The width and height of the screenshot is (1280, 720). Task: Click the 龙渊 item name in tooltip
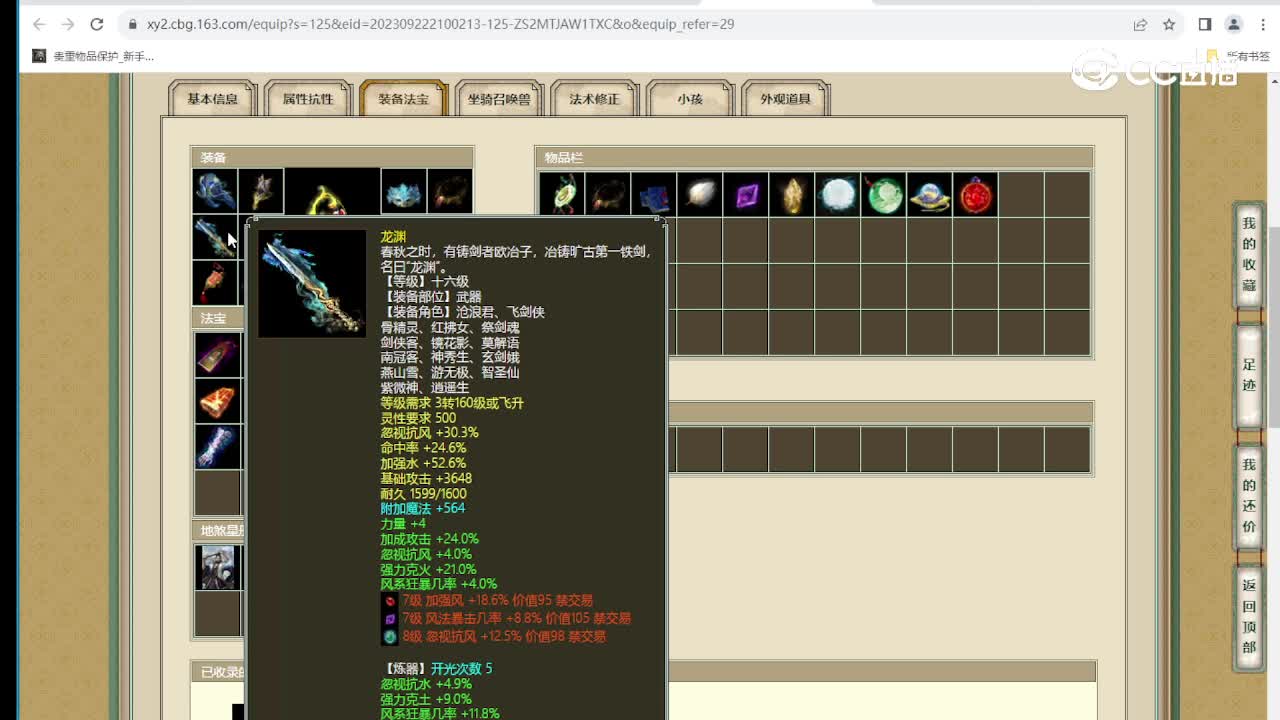point(393,237)
